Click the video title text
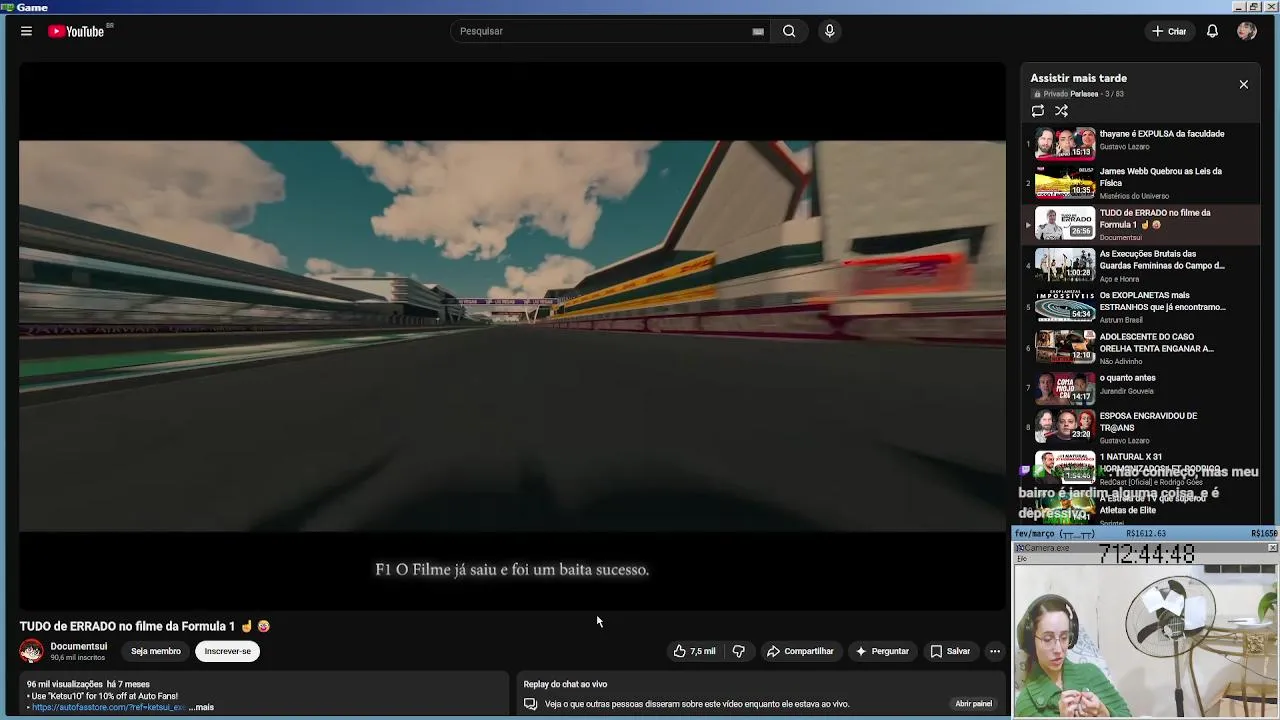The image size is (1280, 720). pos(145,626)
